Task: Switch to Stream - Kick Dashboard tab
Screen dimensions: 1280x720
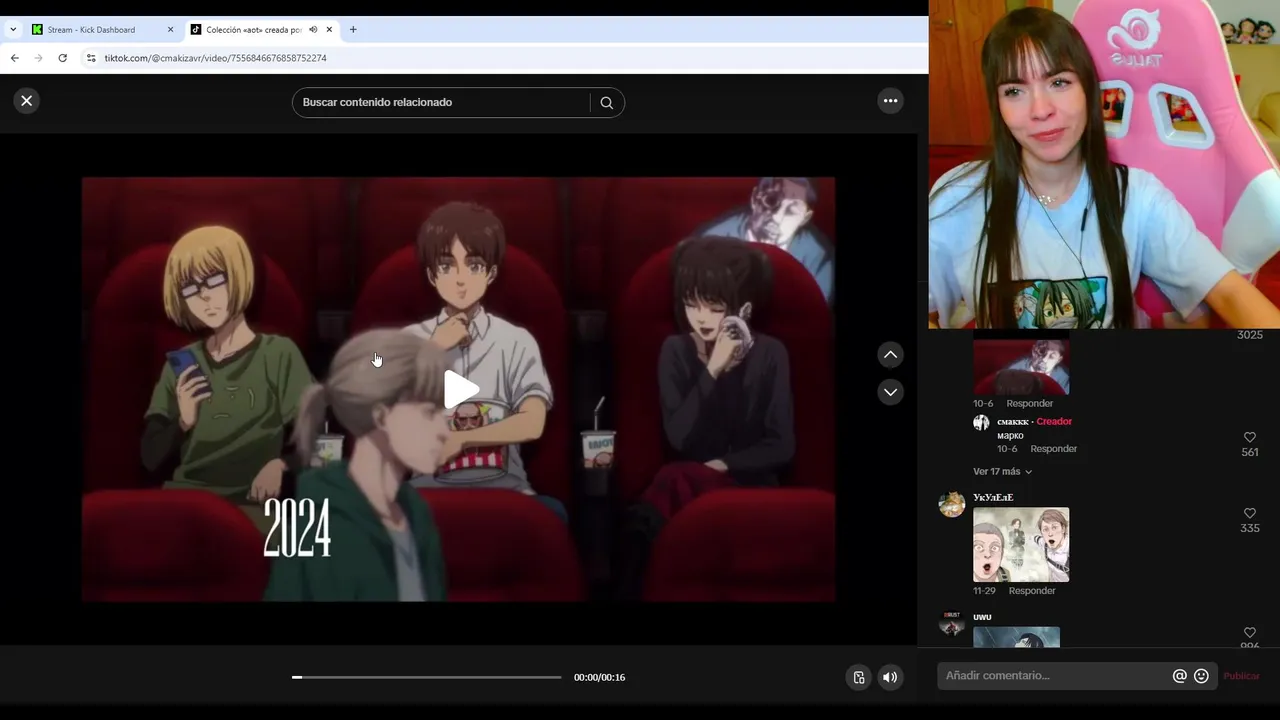Action: 104,30
